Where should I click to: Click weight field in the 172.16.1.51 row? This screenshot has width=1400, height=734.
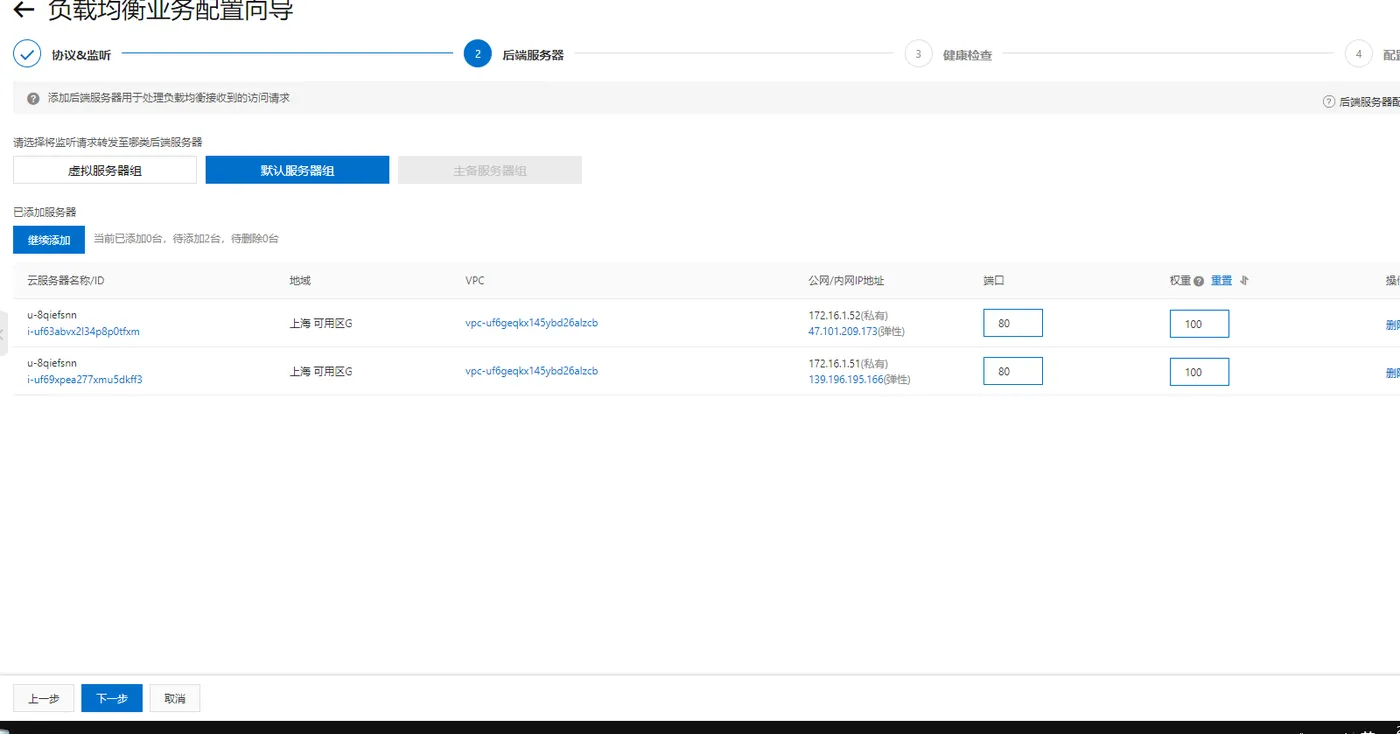(1199, 371)
